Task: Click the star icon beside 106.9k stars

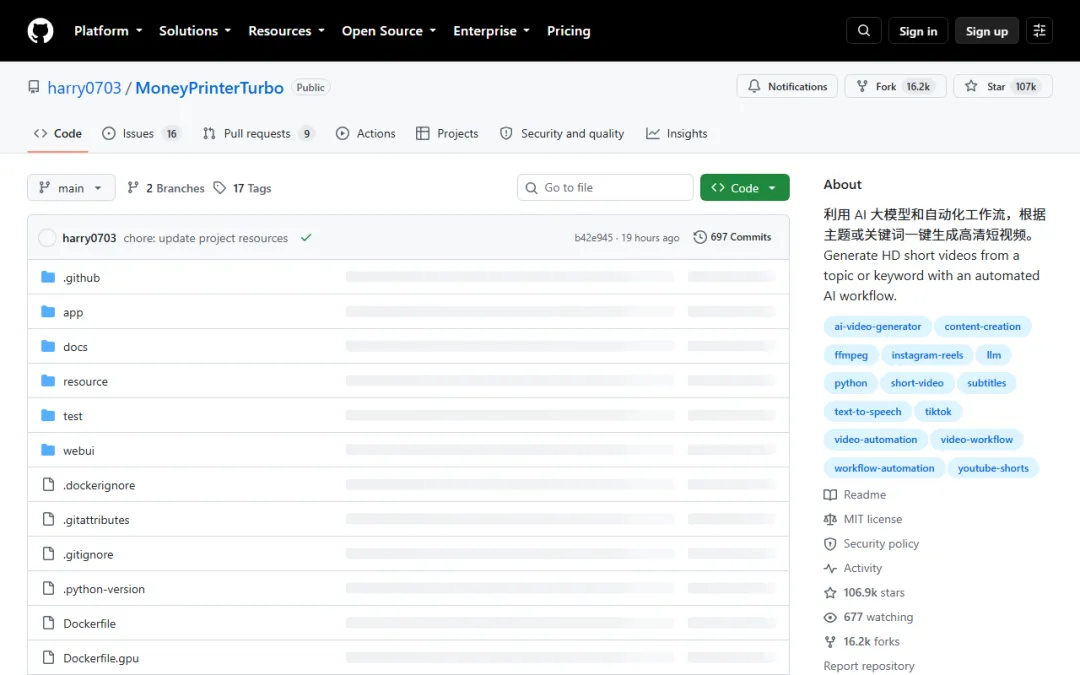Action: (831, 593)
